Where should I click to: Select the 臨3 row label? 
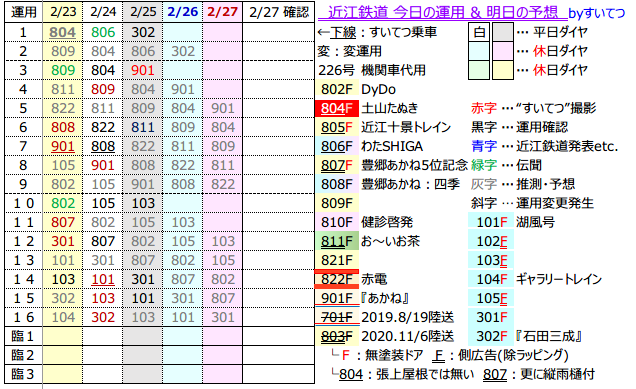[23, 374]
